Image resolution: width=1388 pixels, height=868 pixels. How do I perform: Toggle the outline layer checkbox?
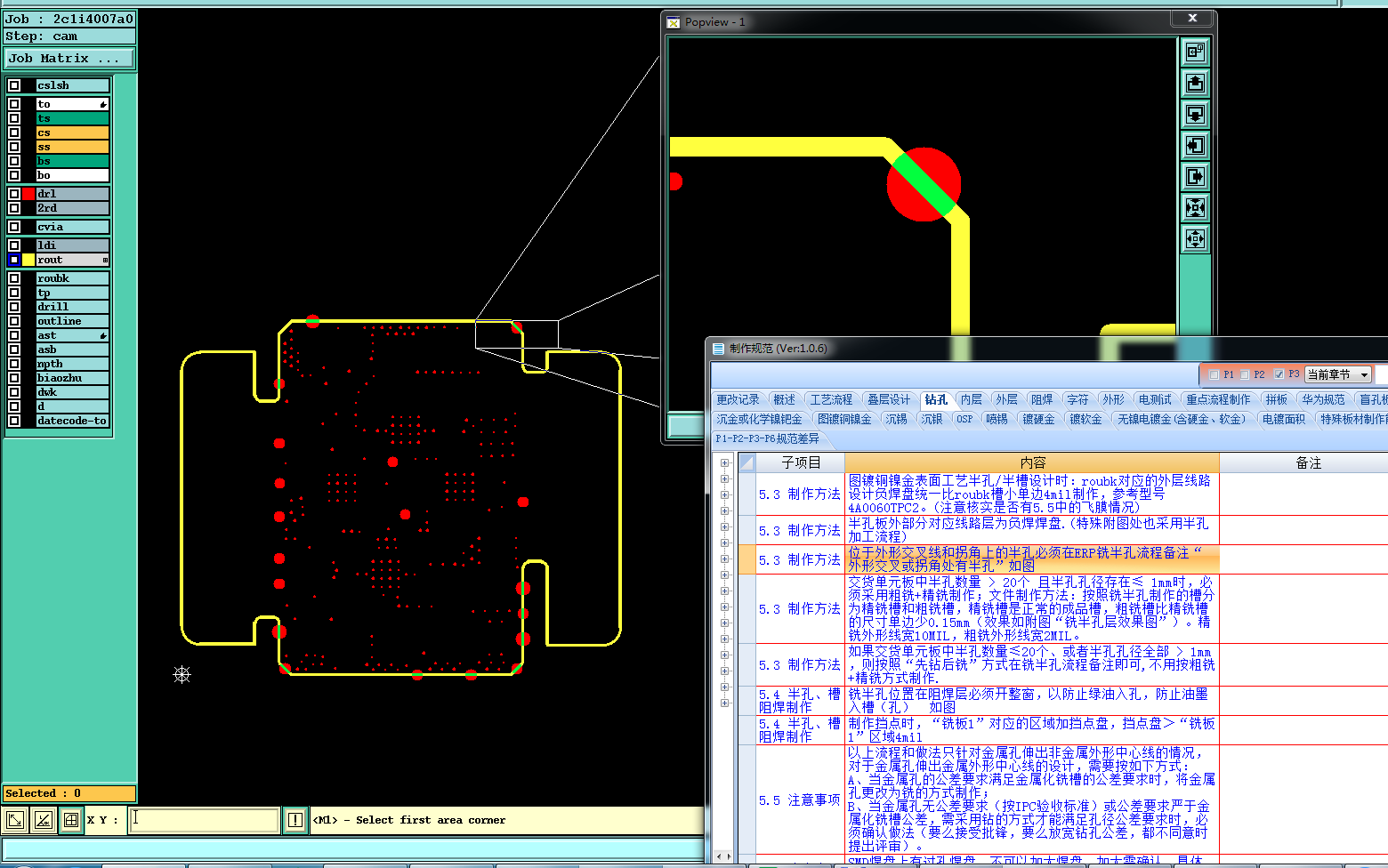[x=14, y=321]
